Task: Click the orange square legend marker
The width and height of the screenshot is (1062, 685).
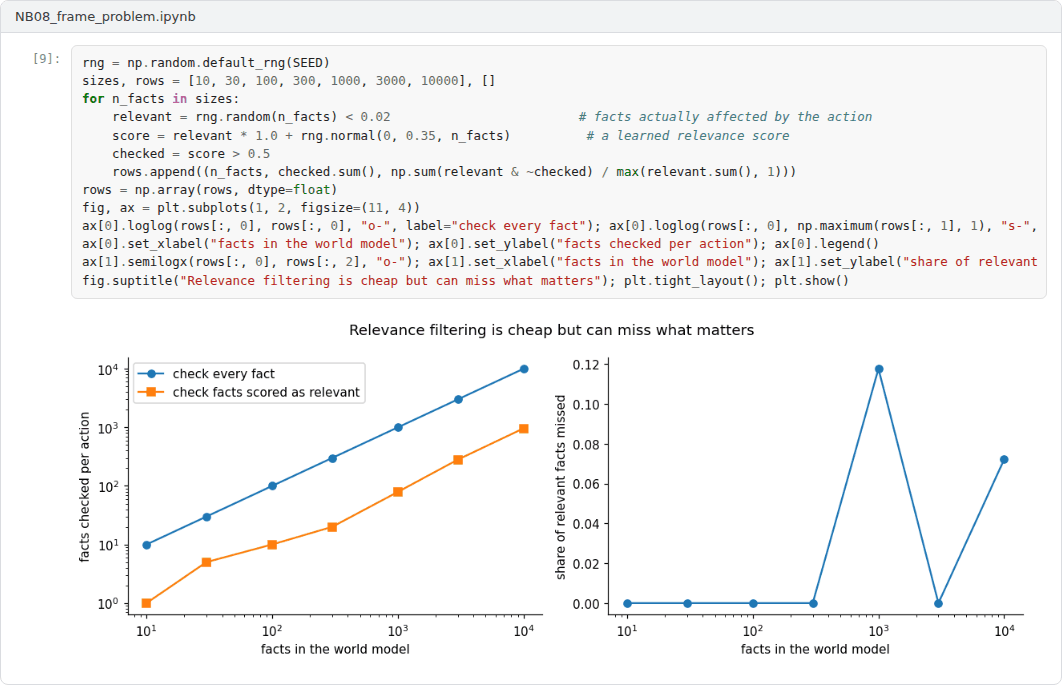Action: pyautogui.click(x=152, y=392)
